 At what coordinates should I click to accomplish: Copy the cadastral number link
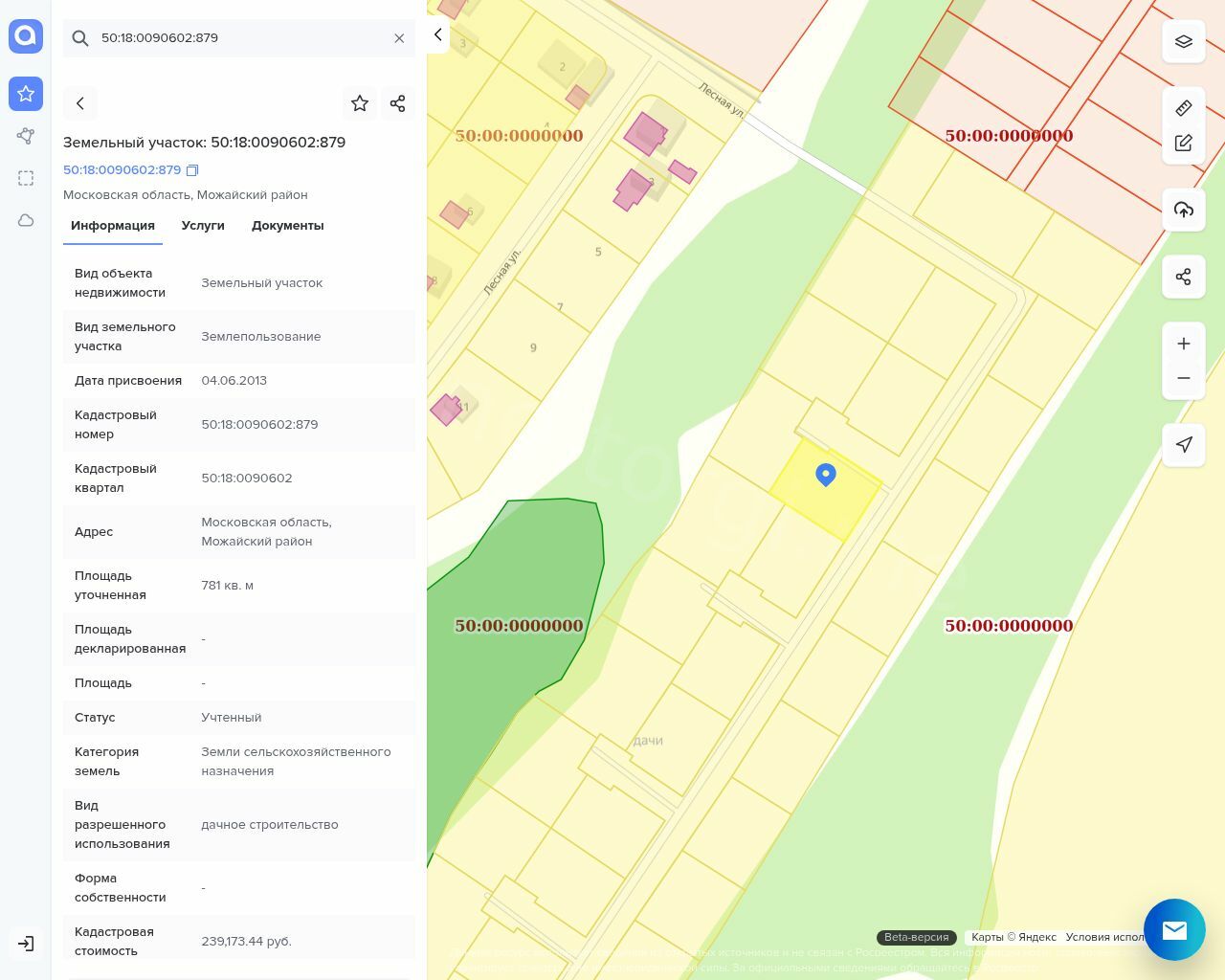(192, 170)
